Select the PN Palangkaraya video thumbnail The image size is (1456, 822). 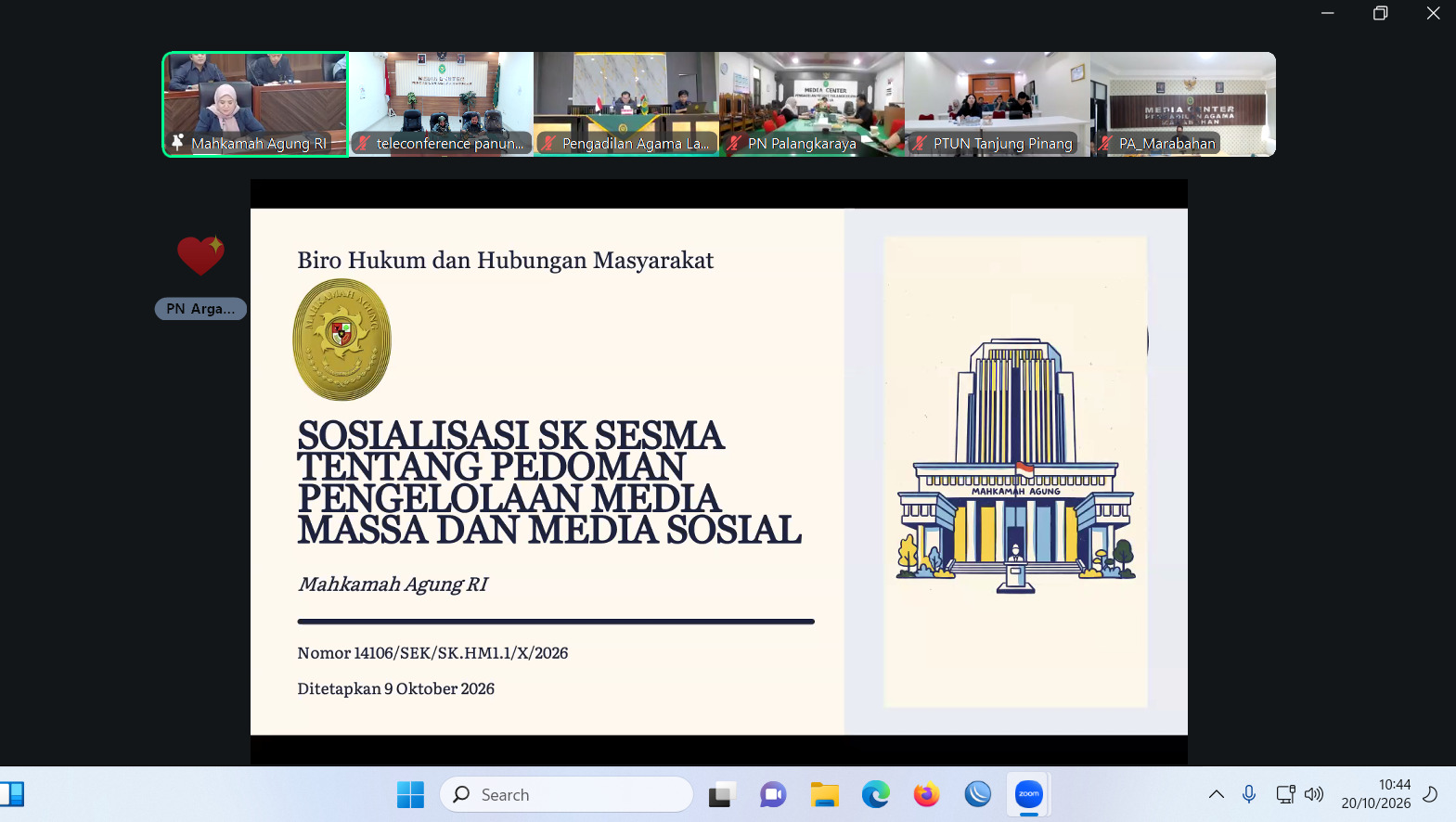coord(812,104)
